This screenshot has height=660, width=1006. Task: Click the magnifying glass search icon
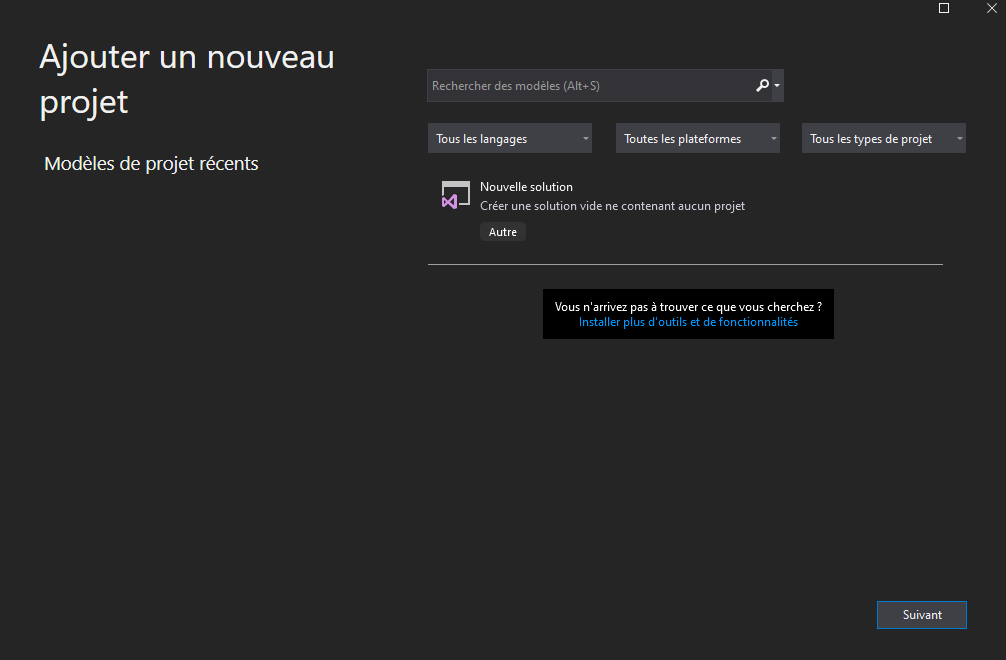(762, 86)
